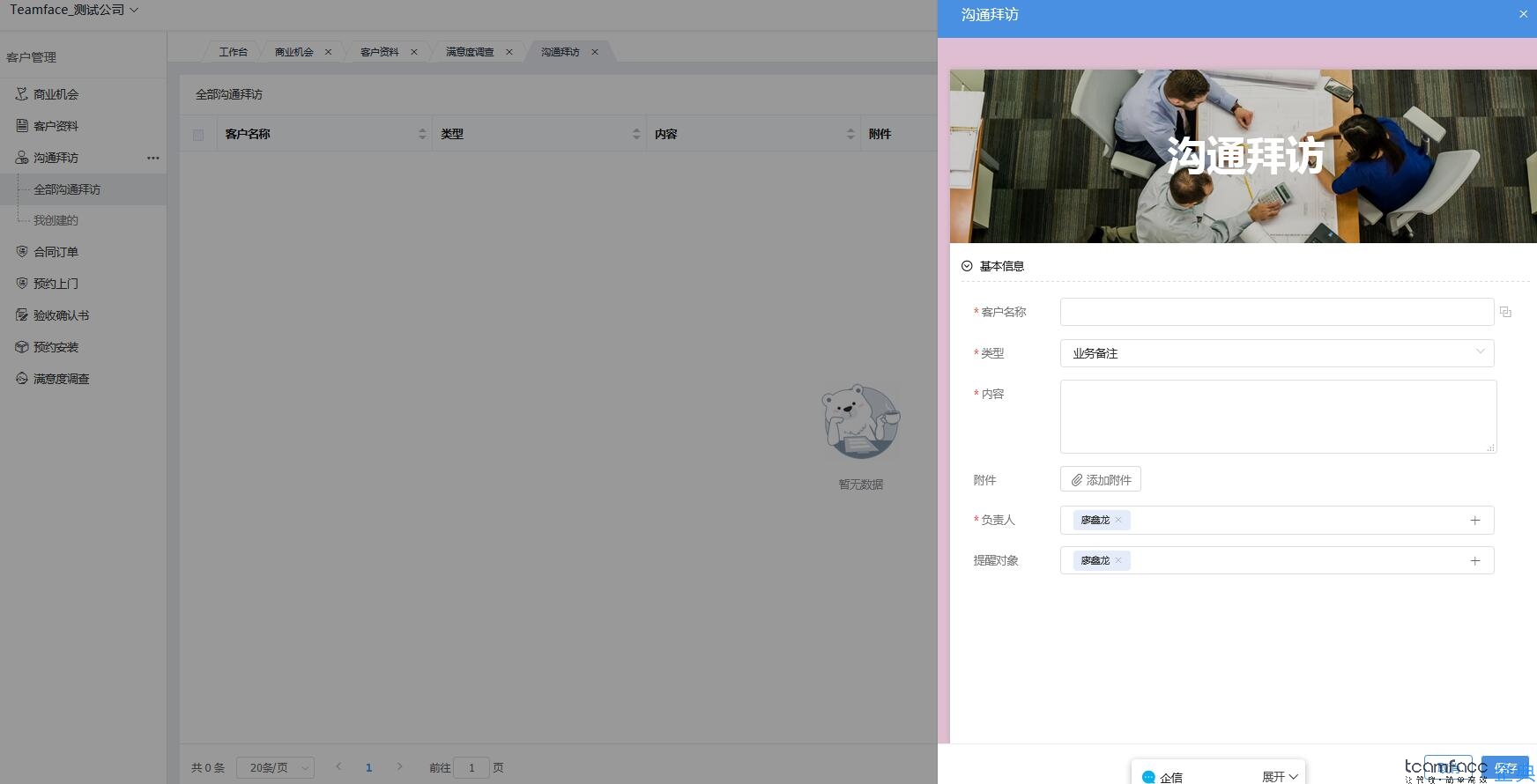Toggle the select-all checkbox in table header

[198, 135]
